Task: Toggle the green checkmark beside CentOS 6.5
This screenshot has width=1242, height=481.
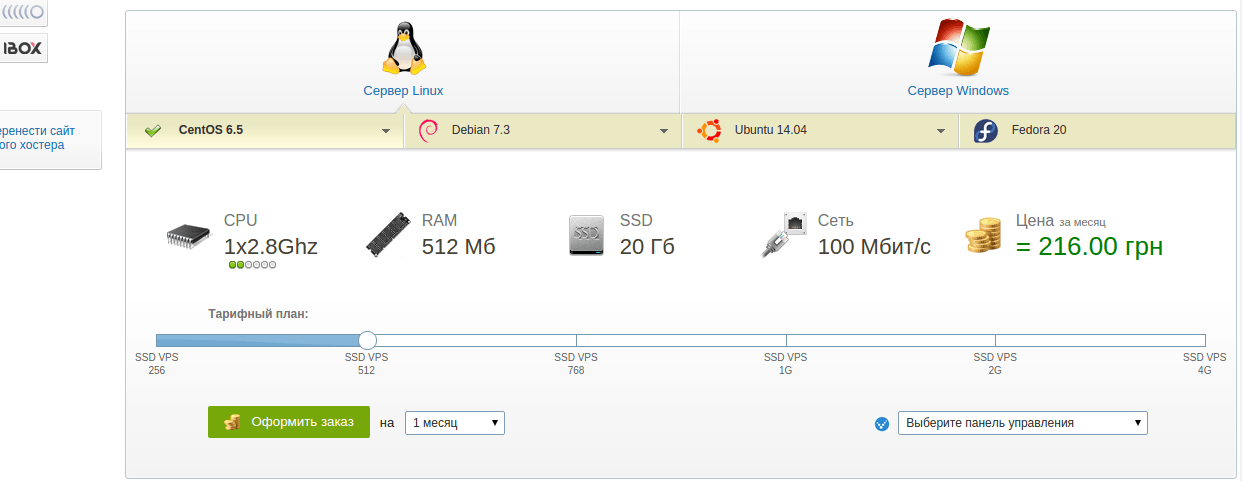Action: pos(153,131)
